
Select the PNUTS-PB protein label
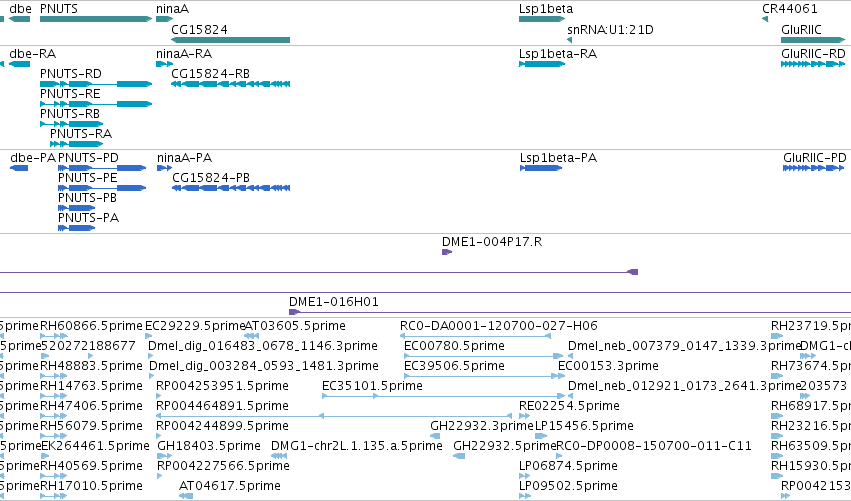coord(87,198)
